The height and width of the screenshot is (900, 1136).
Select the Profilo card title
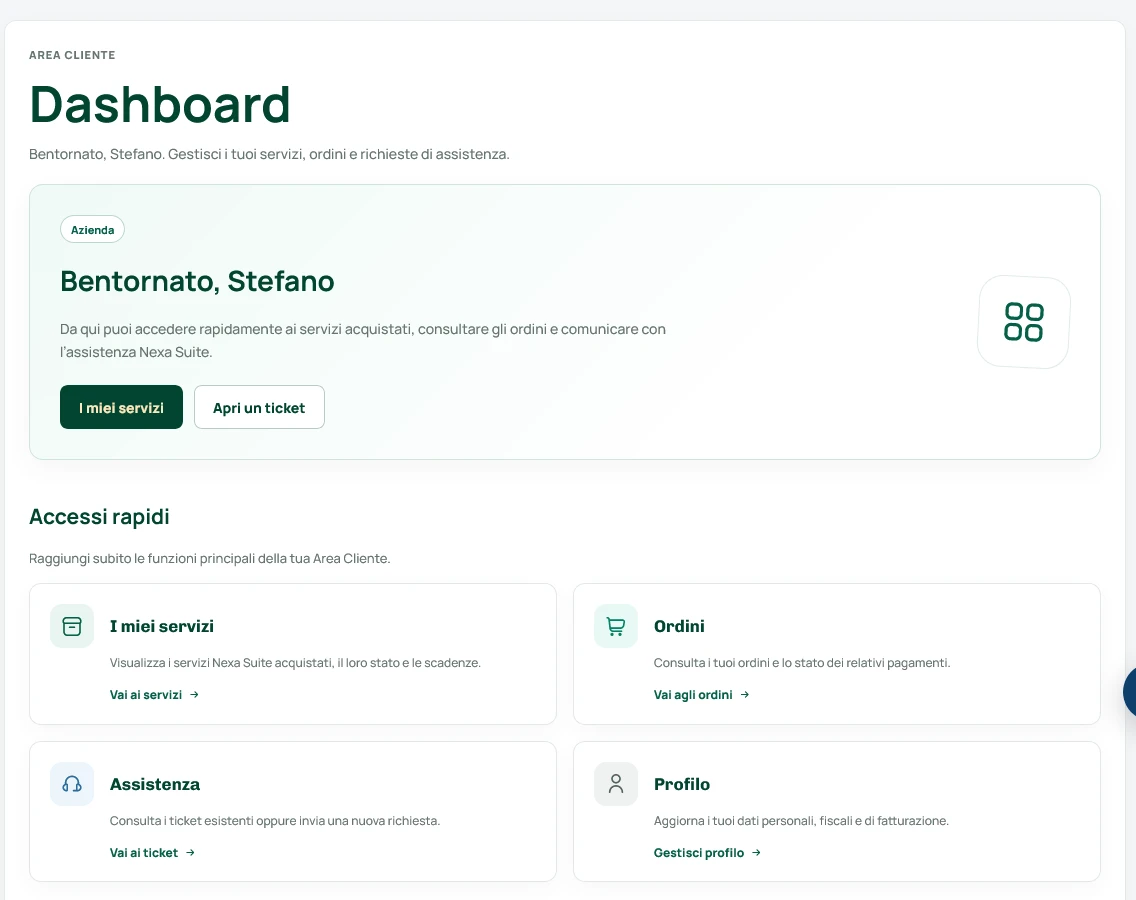682,784
